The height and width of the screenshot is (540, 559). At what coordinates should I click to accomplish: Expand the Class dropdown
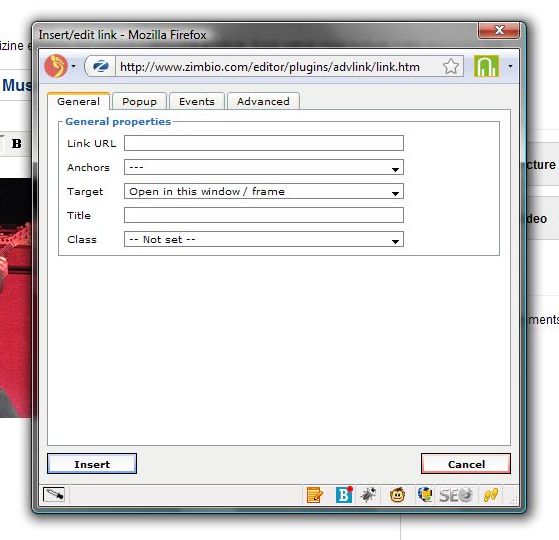coord(264,239)
